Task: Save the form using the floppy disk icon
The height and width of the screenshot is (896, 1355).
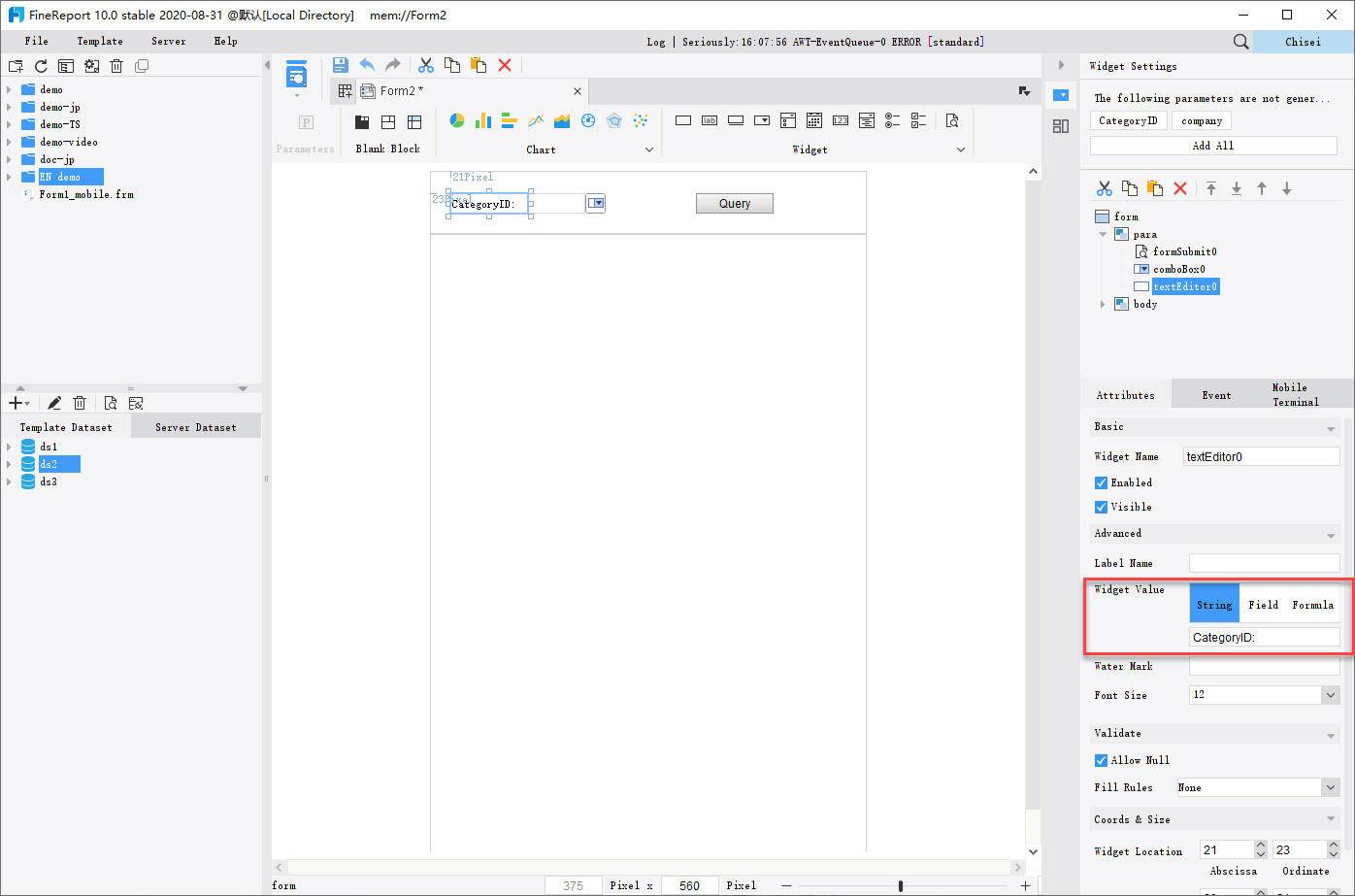Action: pos(340,65)
